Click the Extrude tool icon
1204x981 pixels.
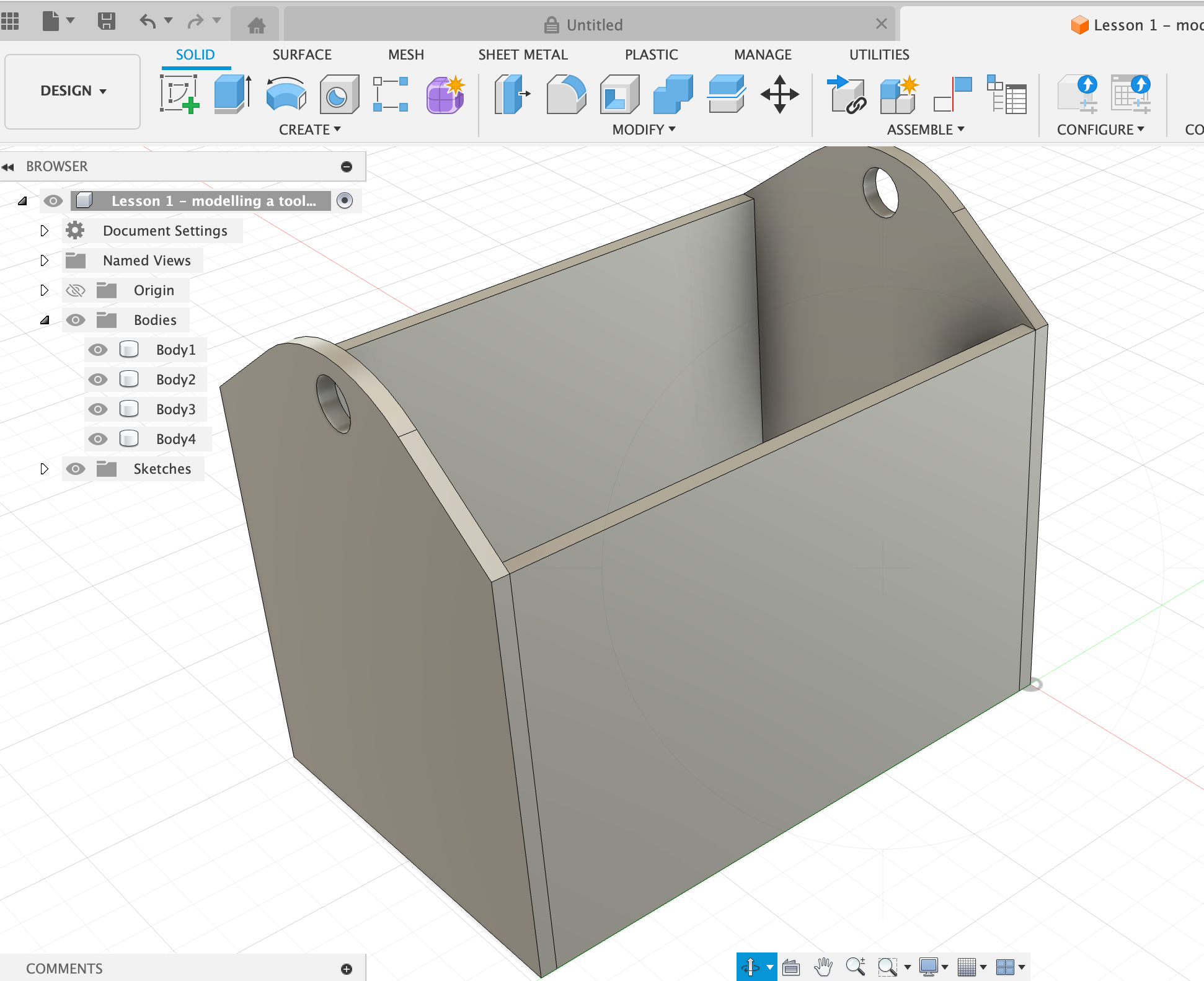click(232, 94)
